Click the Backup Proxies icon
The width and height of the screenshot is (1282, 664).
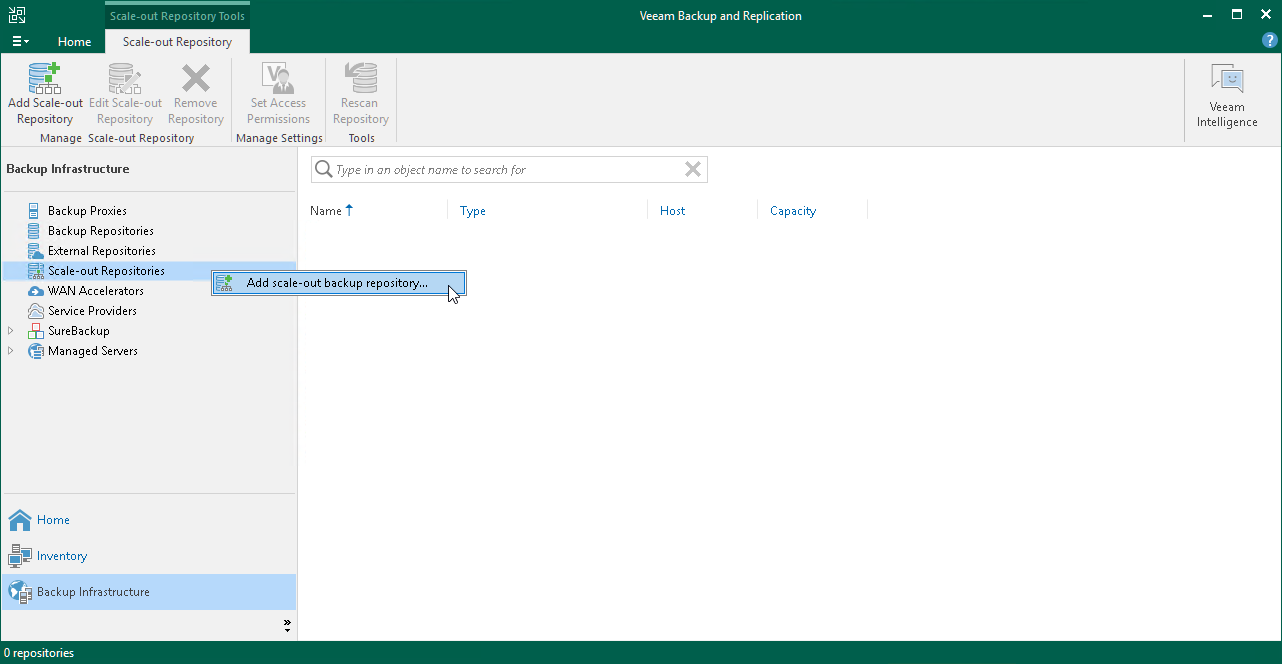[x=36, y=211]
